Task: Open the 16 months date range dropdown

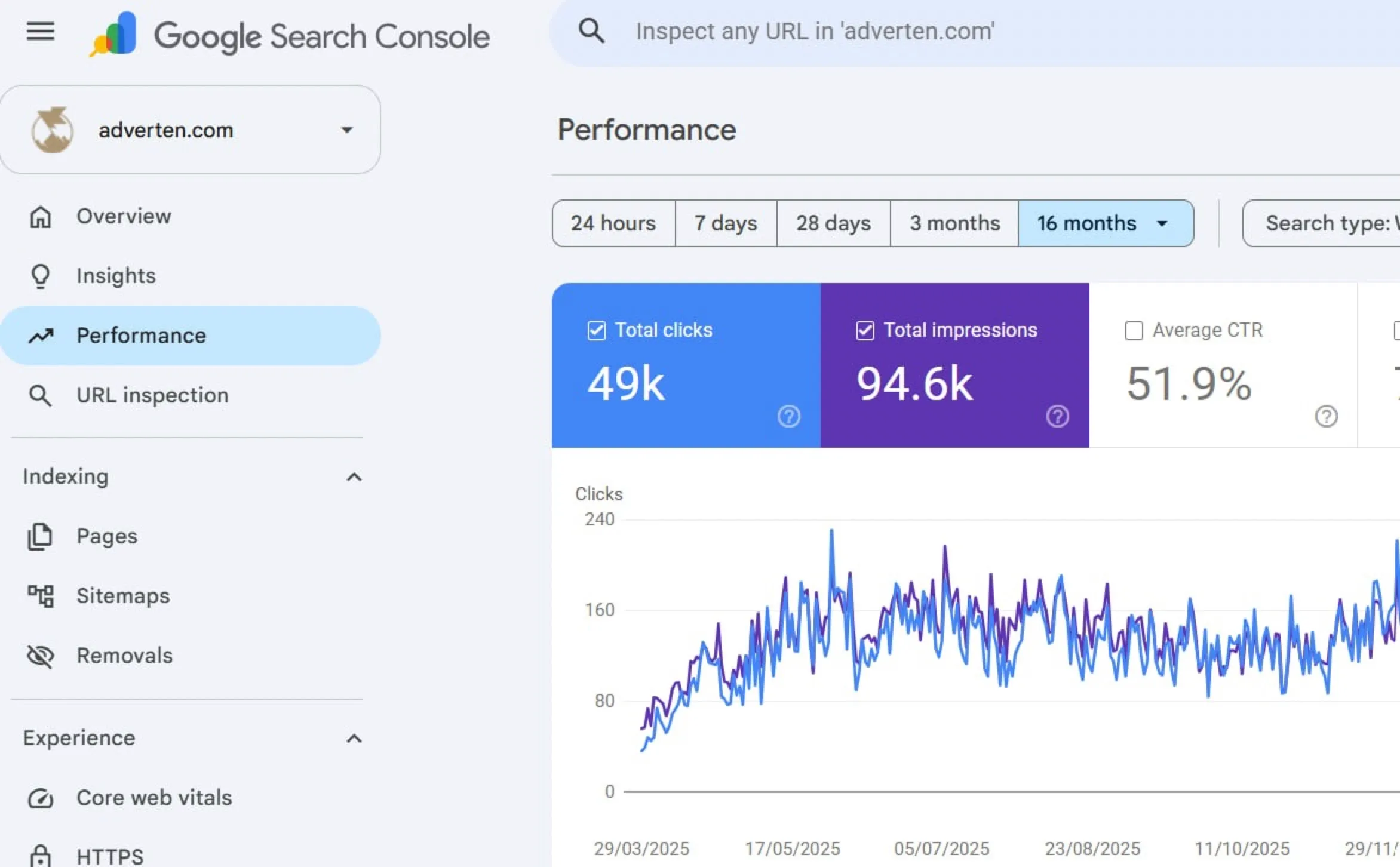Action: [1106, 223]
